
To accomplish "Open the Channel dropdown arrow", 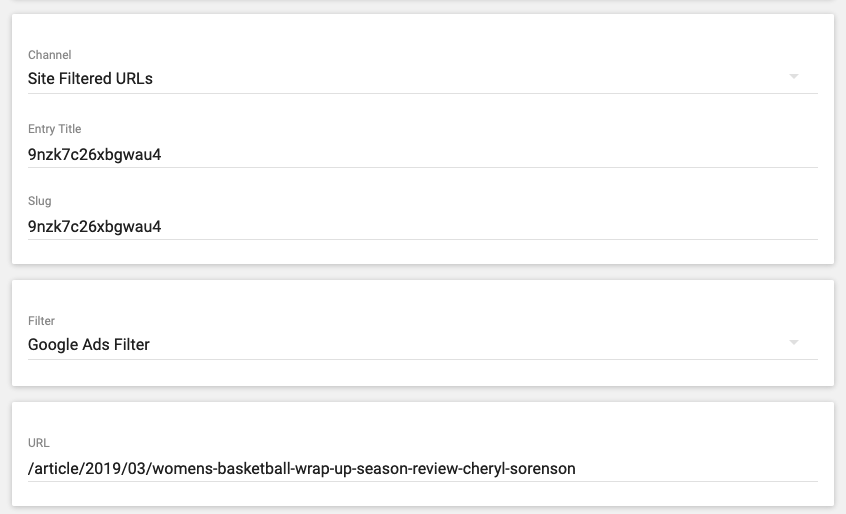I will [794, 77].
